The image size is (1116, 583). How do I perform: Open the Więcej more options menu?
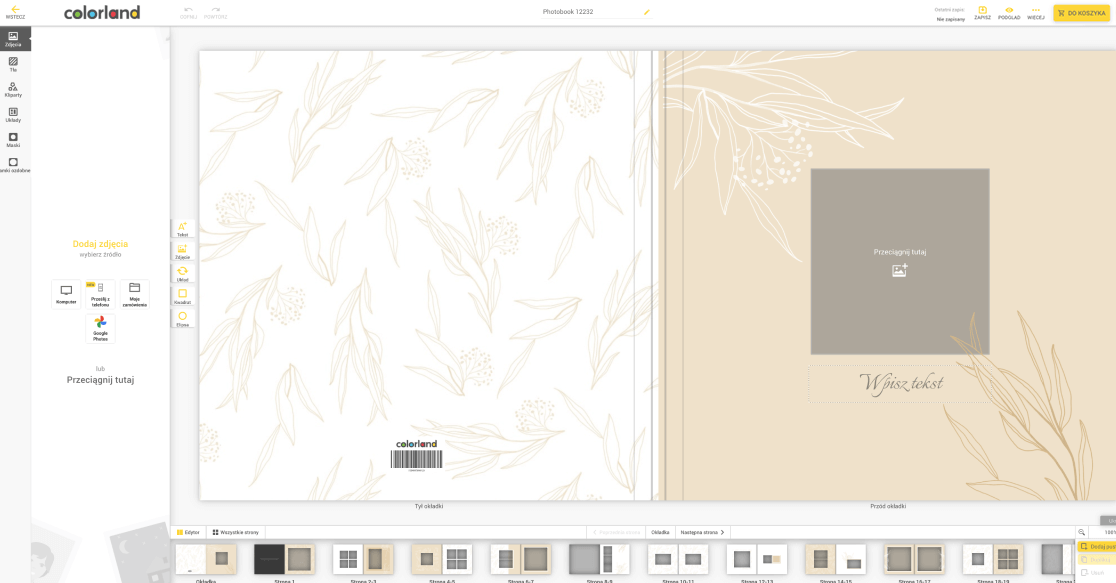(x=1036, y=13)
